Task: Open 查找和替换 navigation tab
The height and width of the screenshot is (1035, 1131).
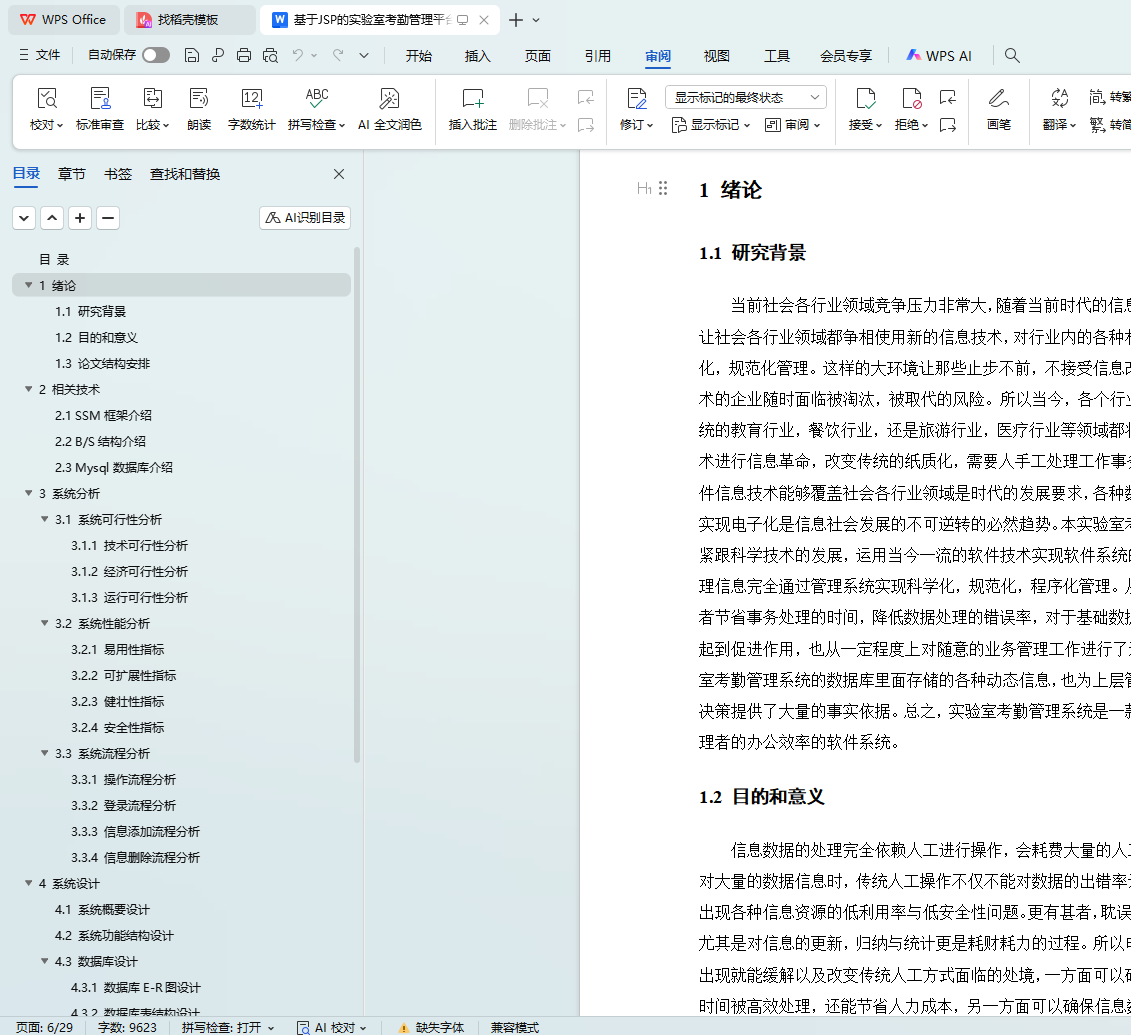Action: [x=185, y=174]
